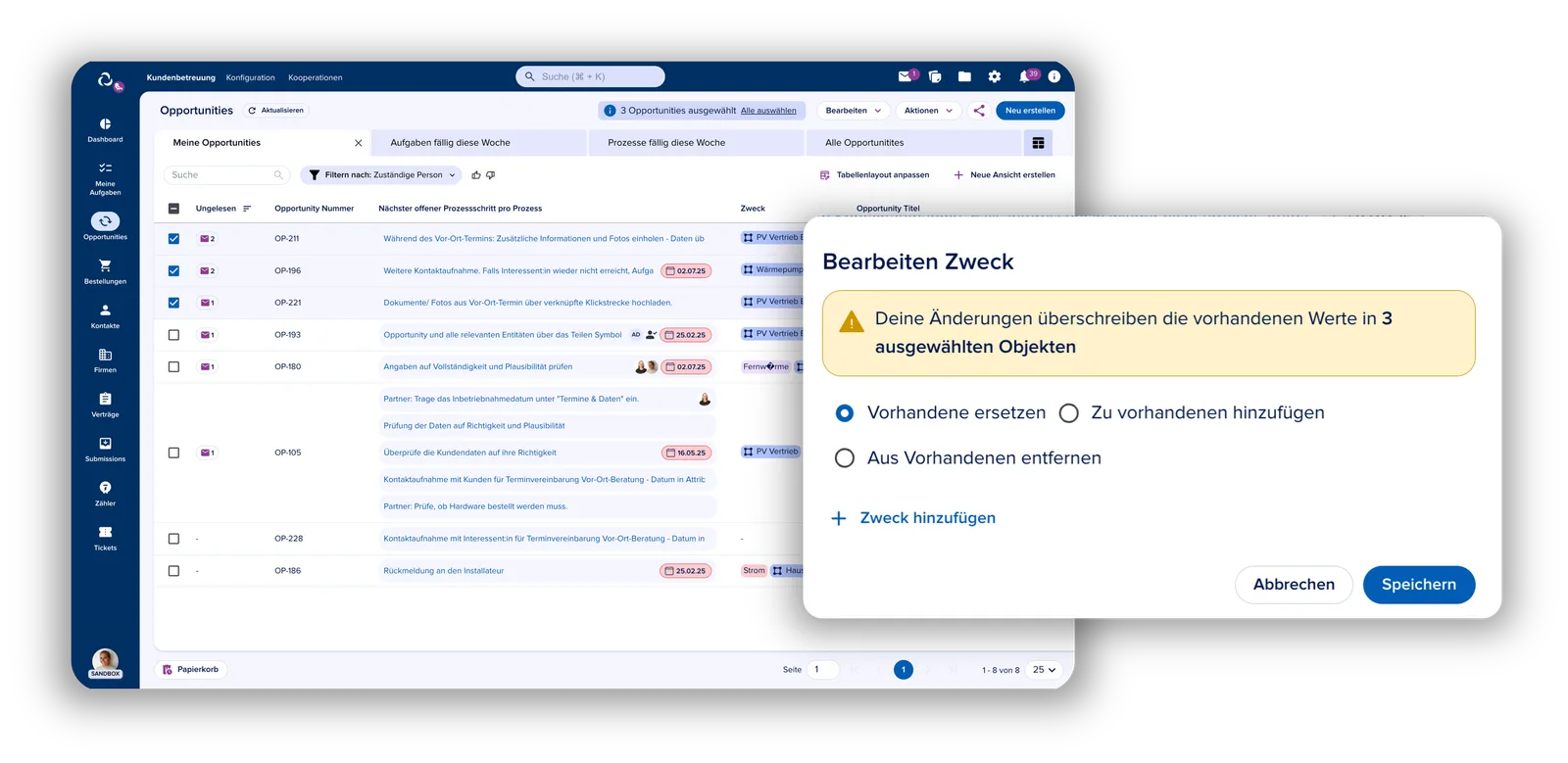This screenshot has width=1568, height=763.
Task: Close the Meine Opportunities tab
Action: pyautogui.click(x=359, y=143)
